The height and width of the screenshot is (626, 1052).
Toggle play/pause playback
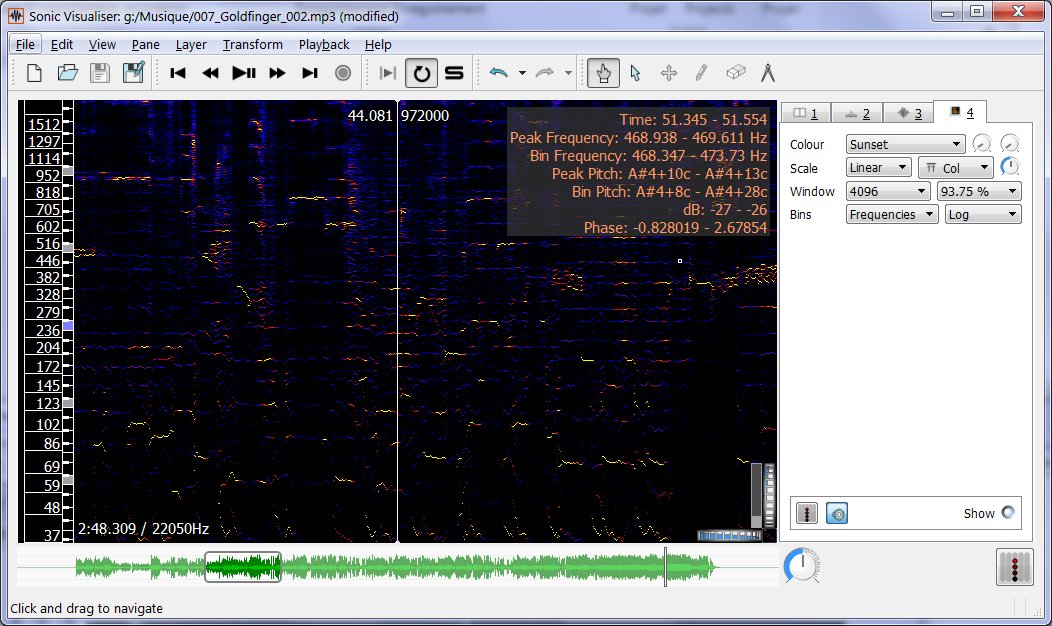click(244, 72)
